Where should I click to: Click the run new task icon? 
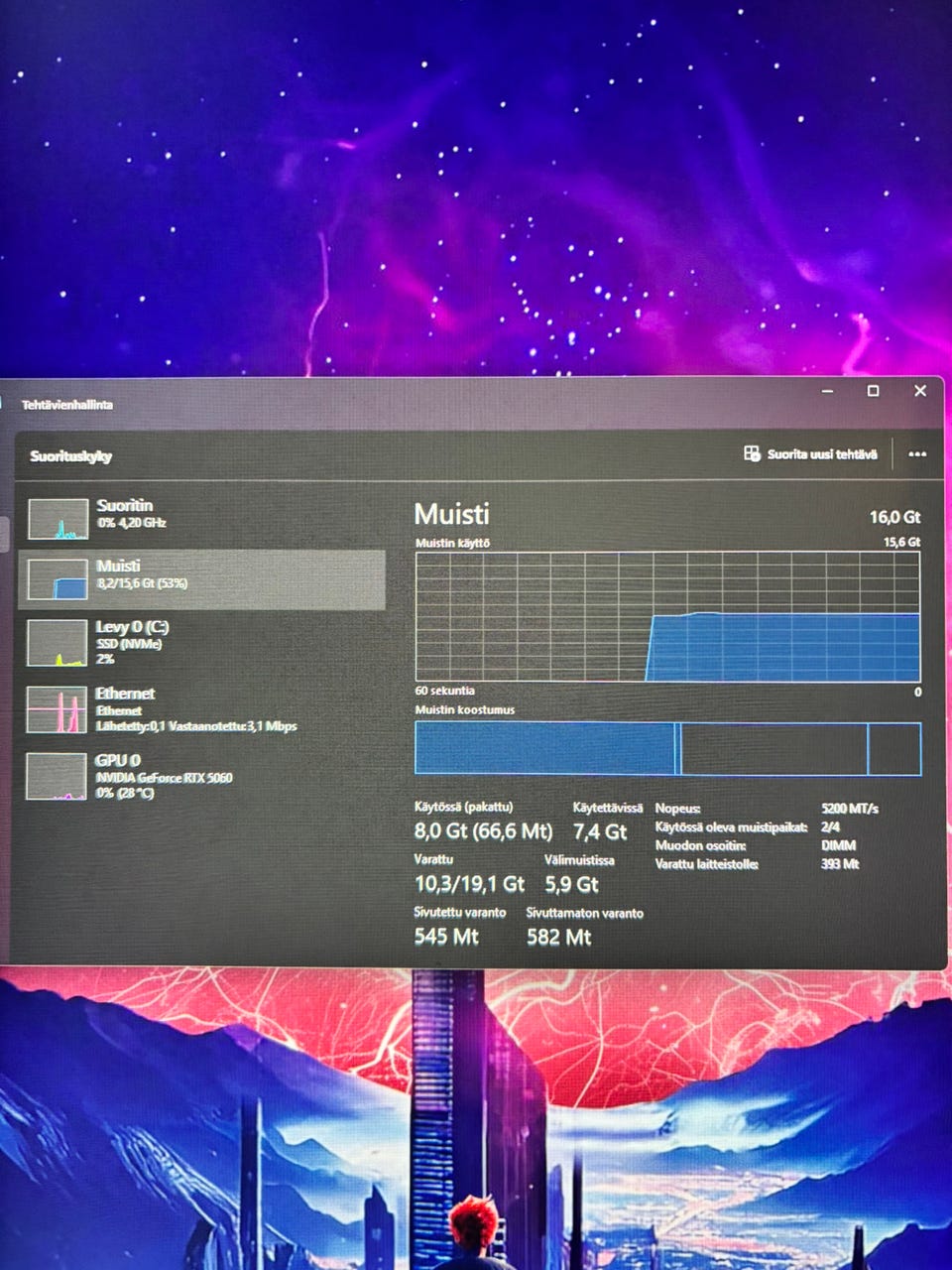(752, 453)
